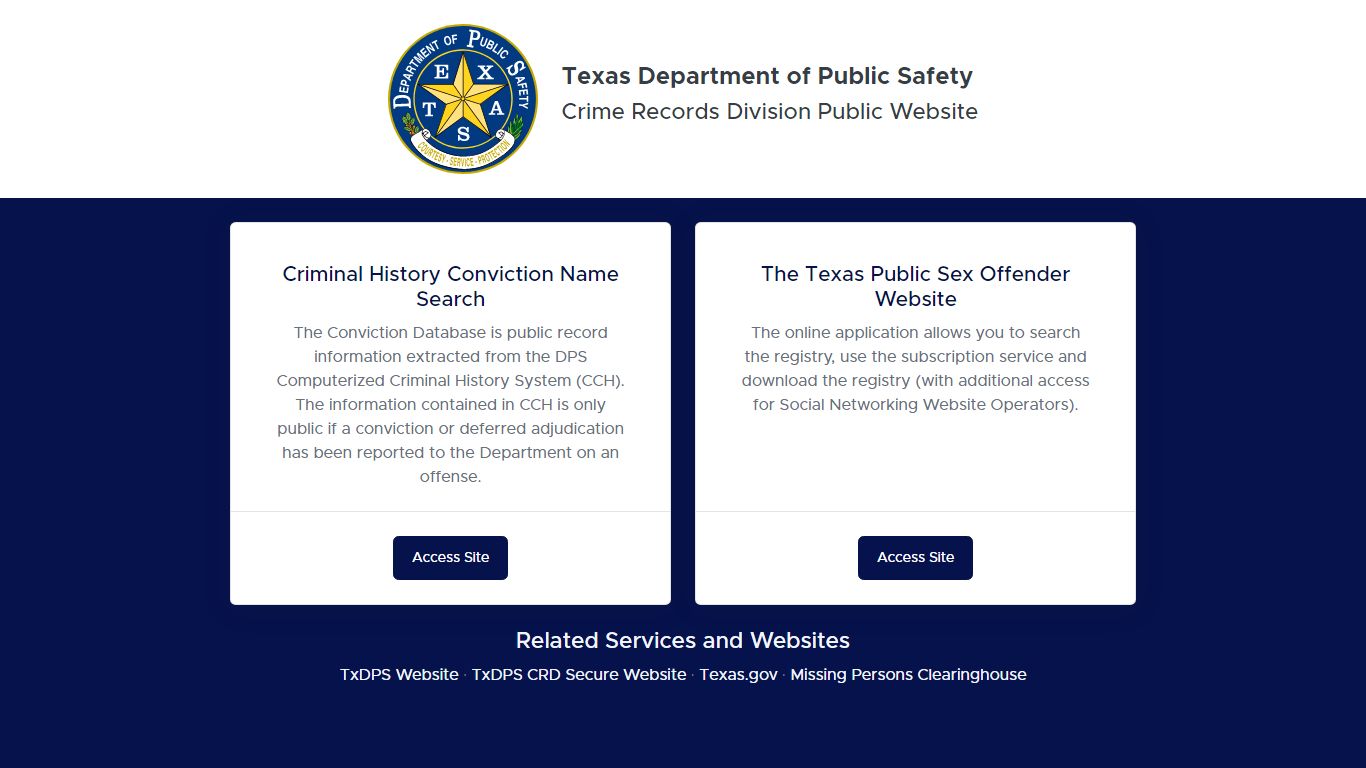Select 'The Texas Public Sex Offender Website' title
1366x768 pixels.
915,286
